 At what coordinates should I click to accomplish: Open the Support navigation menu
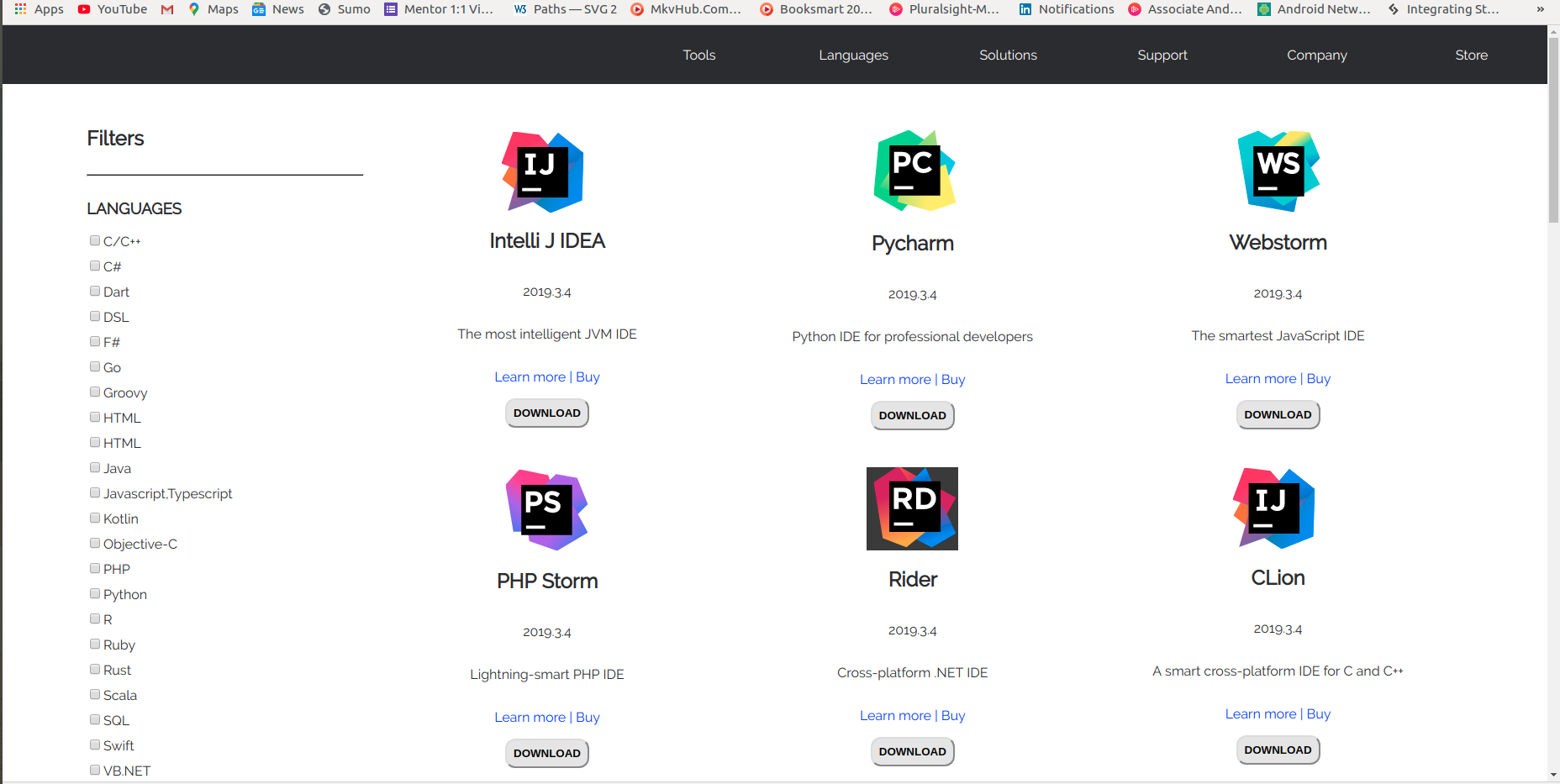pos(1162,55)
